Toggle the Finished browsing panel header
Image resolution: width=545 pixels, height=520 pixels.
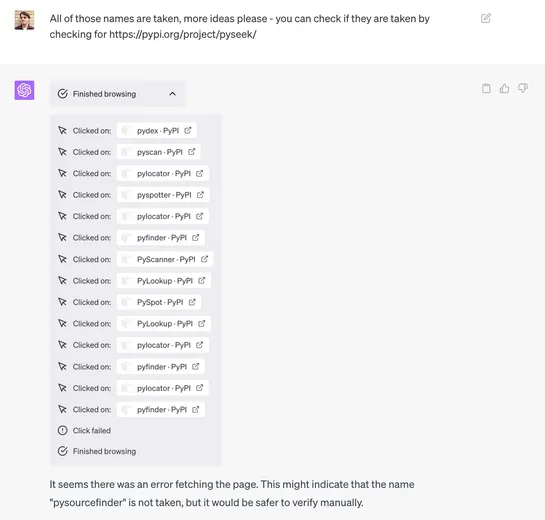point(117,94)
